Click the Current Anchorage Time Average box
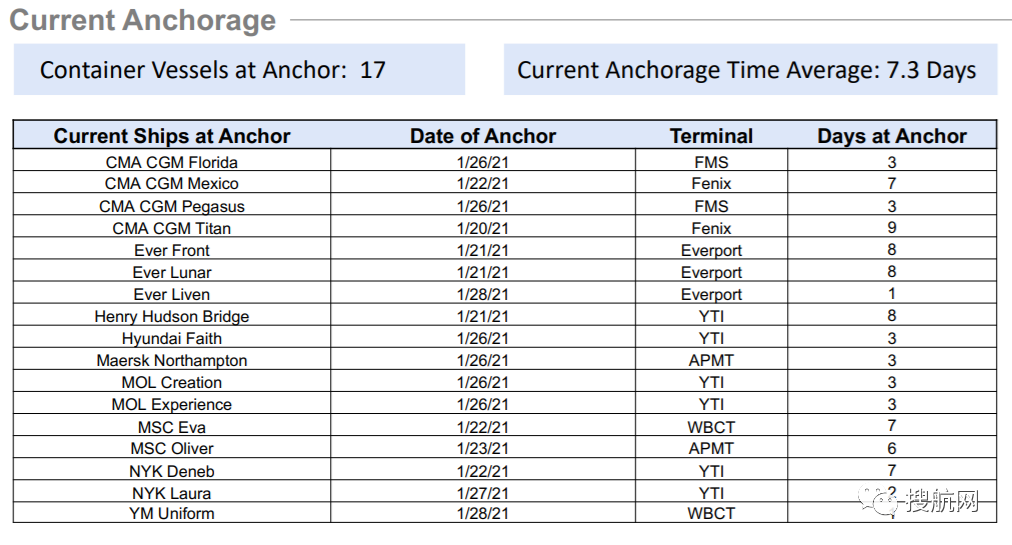The height and width of the screenshot is (545, 1012). click(x=750, y=70)
